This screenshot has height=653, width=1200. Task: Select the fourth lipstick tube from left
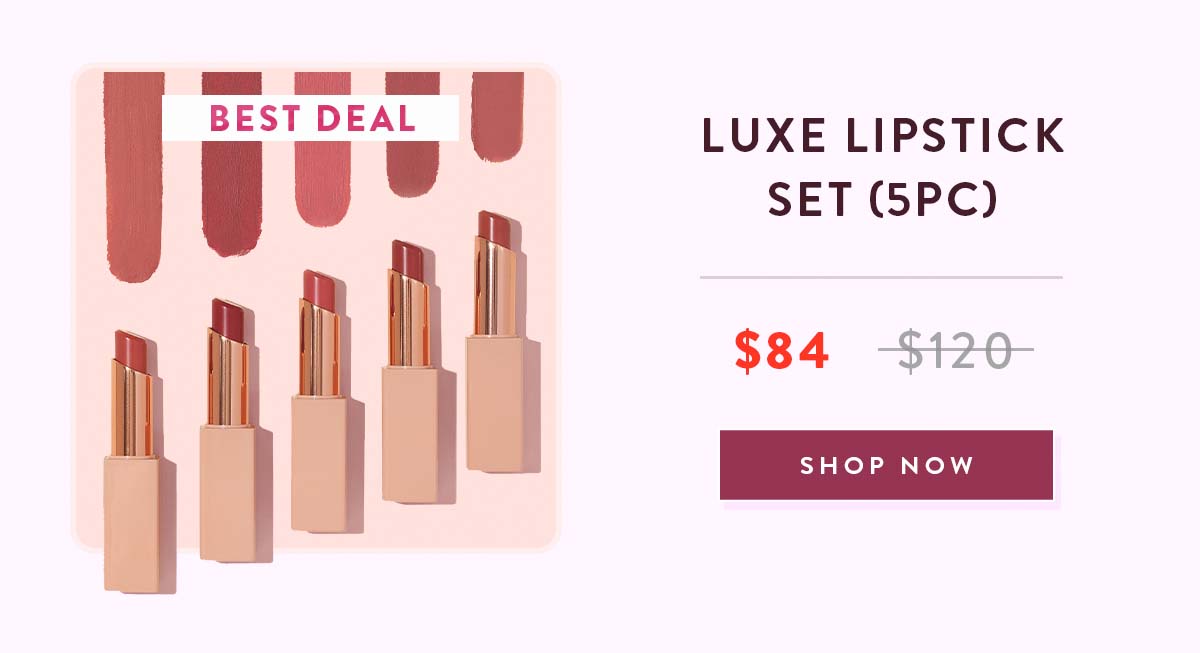coord(410,371)
